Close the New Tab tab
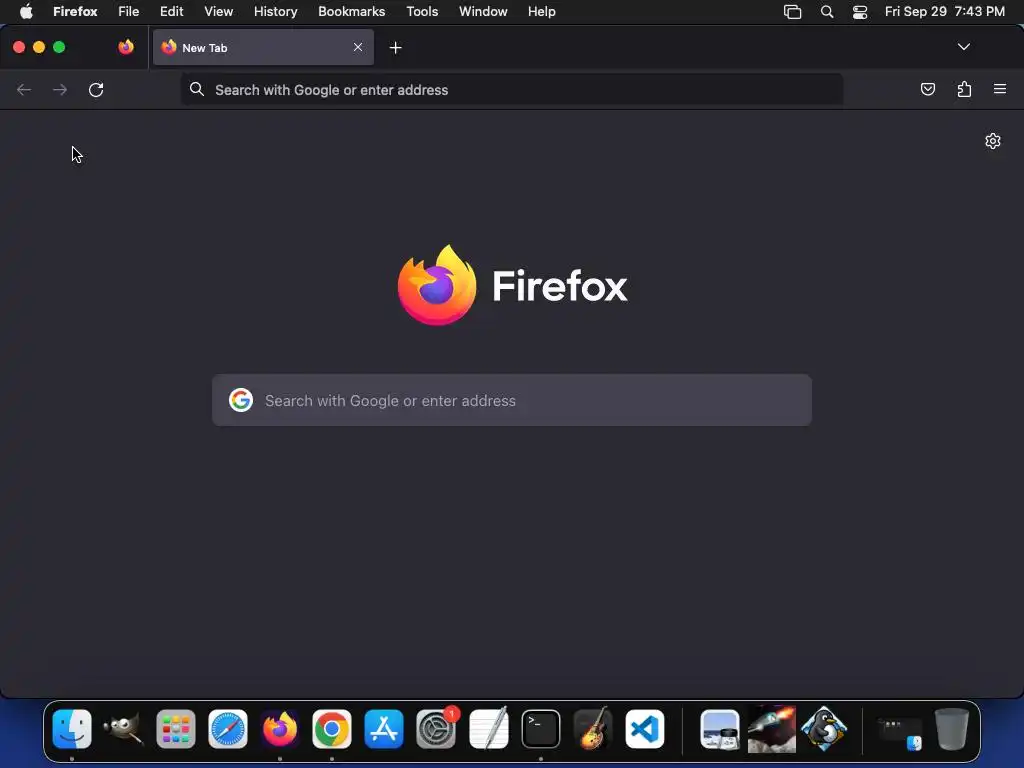This screenshot has height=768, width=1024. point(358,47)
